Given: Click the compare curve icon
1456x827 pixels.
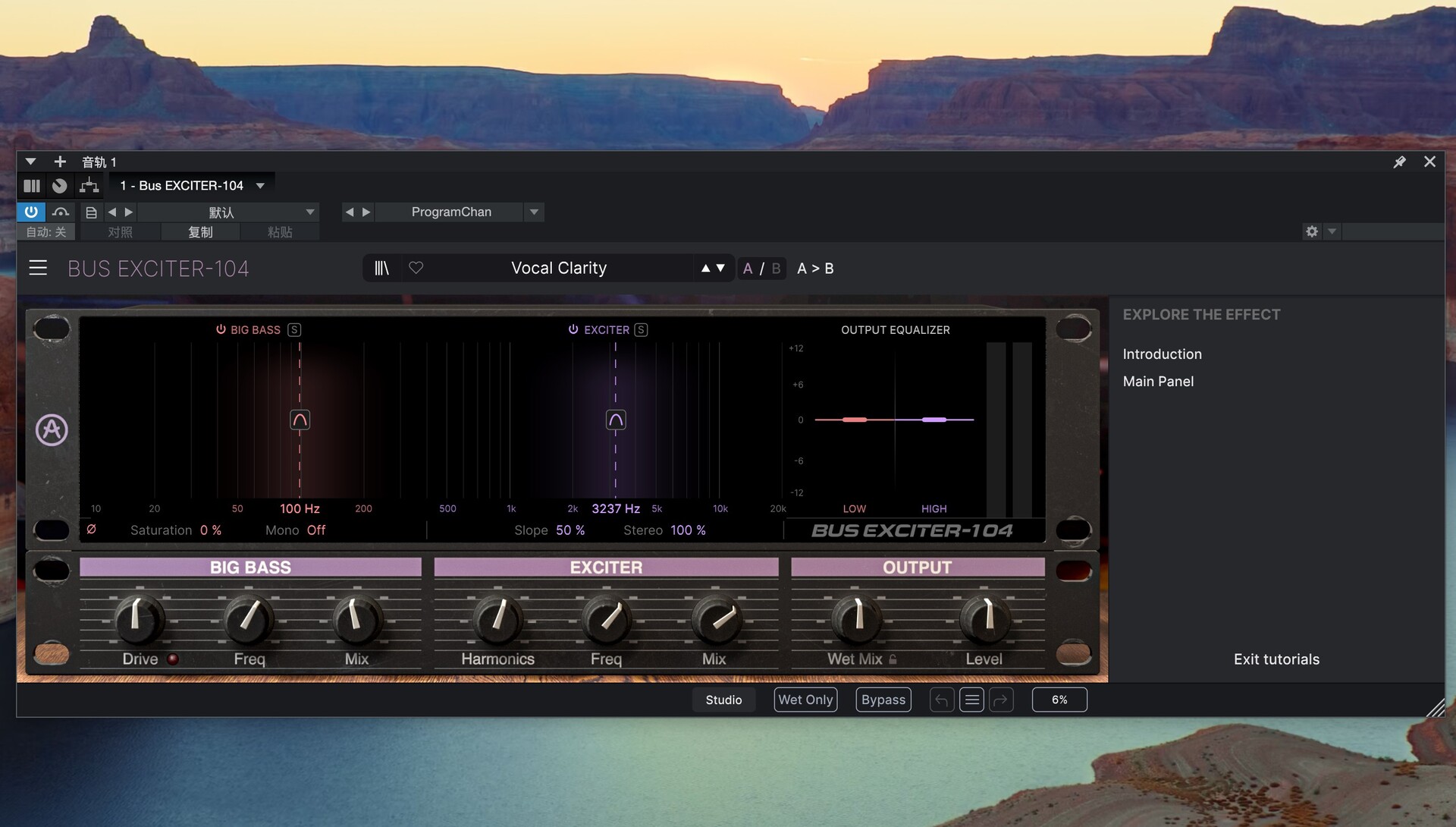Looking at the screenshot, I should 61,212.
